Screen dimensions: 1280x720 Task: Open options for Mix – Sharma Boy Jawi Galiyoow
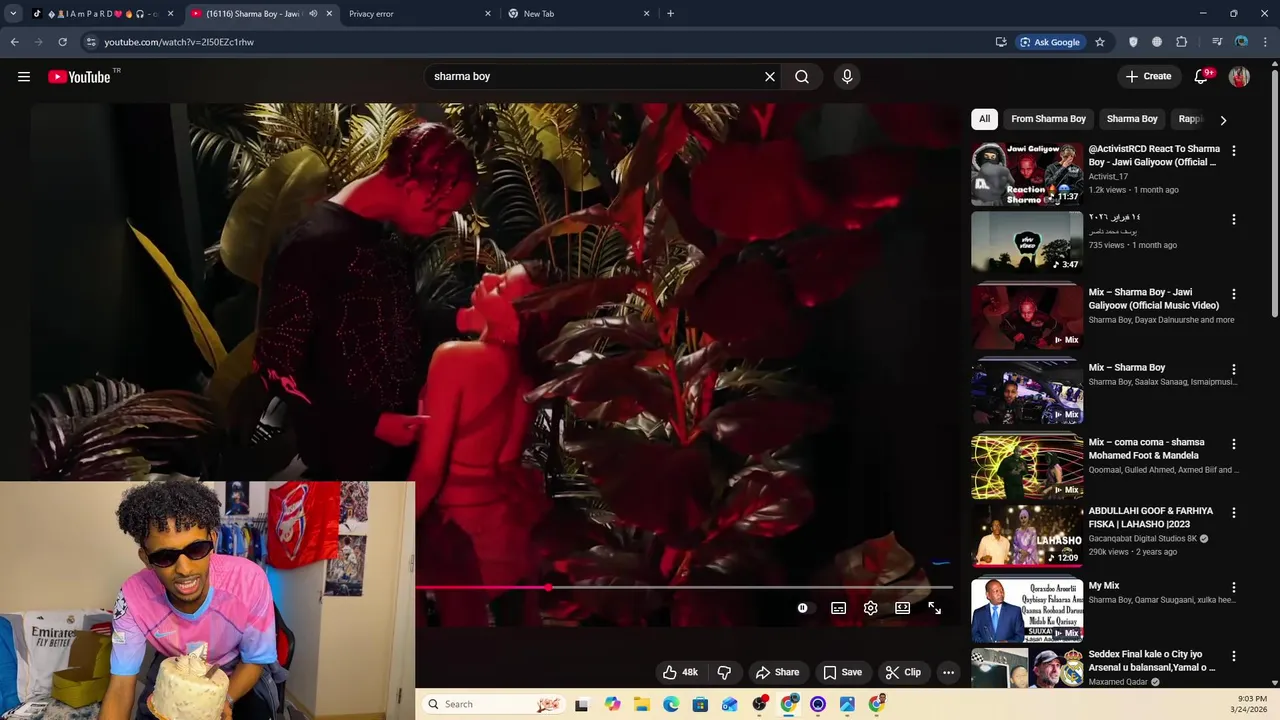point(1234,295)
